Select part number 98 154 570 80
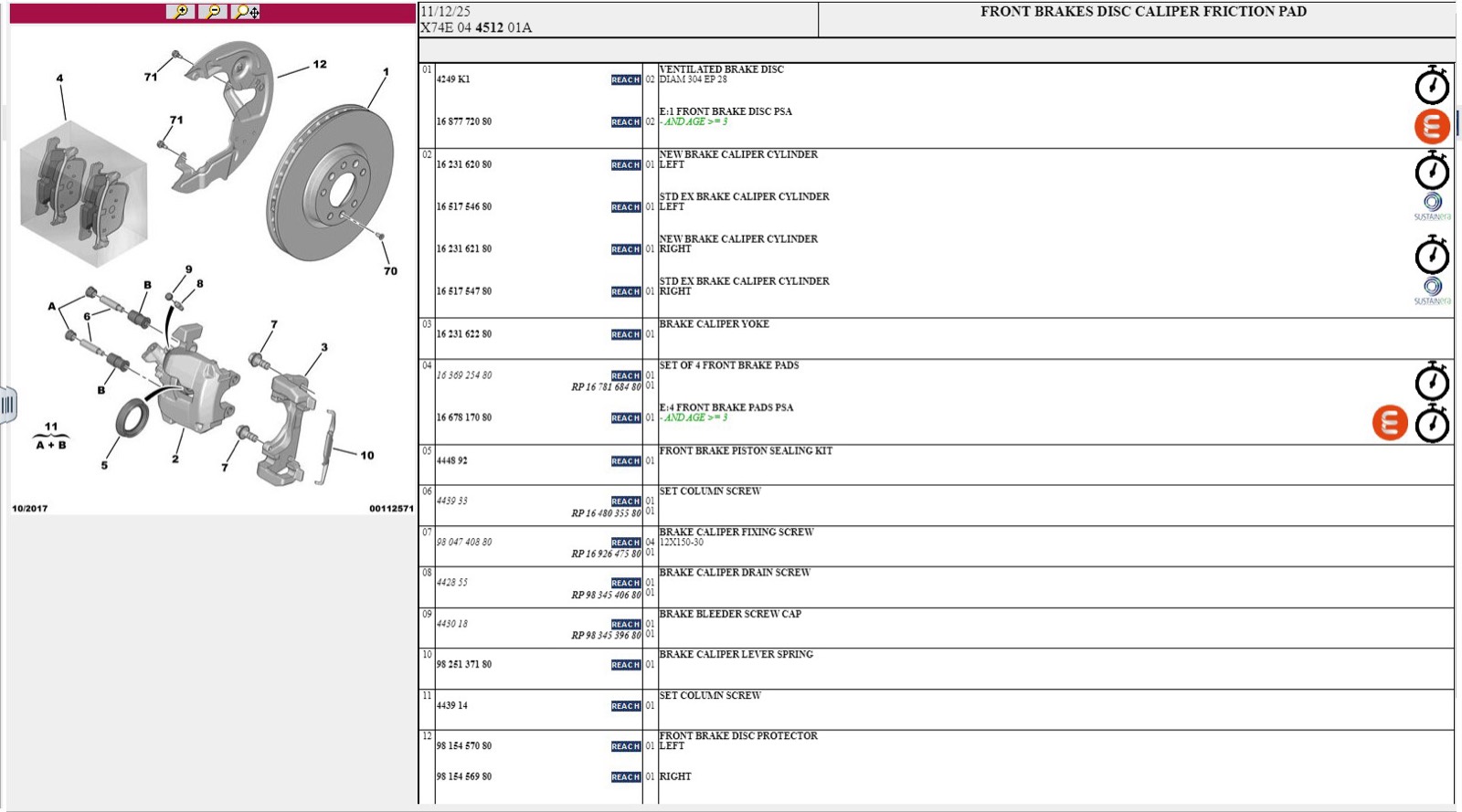Viewport: 1462px width, 812px height. click(x=464, y=746)
